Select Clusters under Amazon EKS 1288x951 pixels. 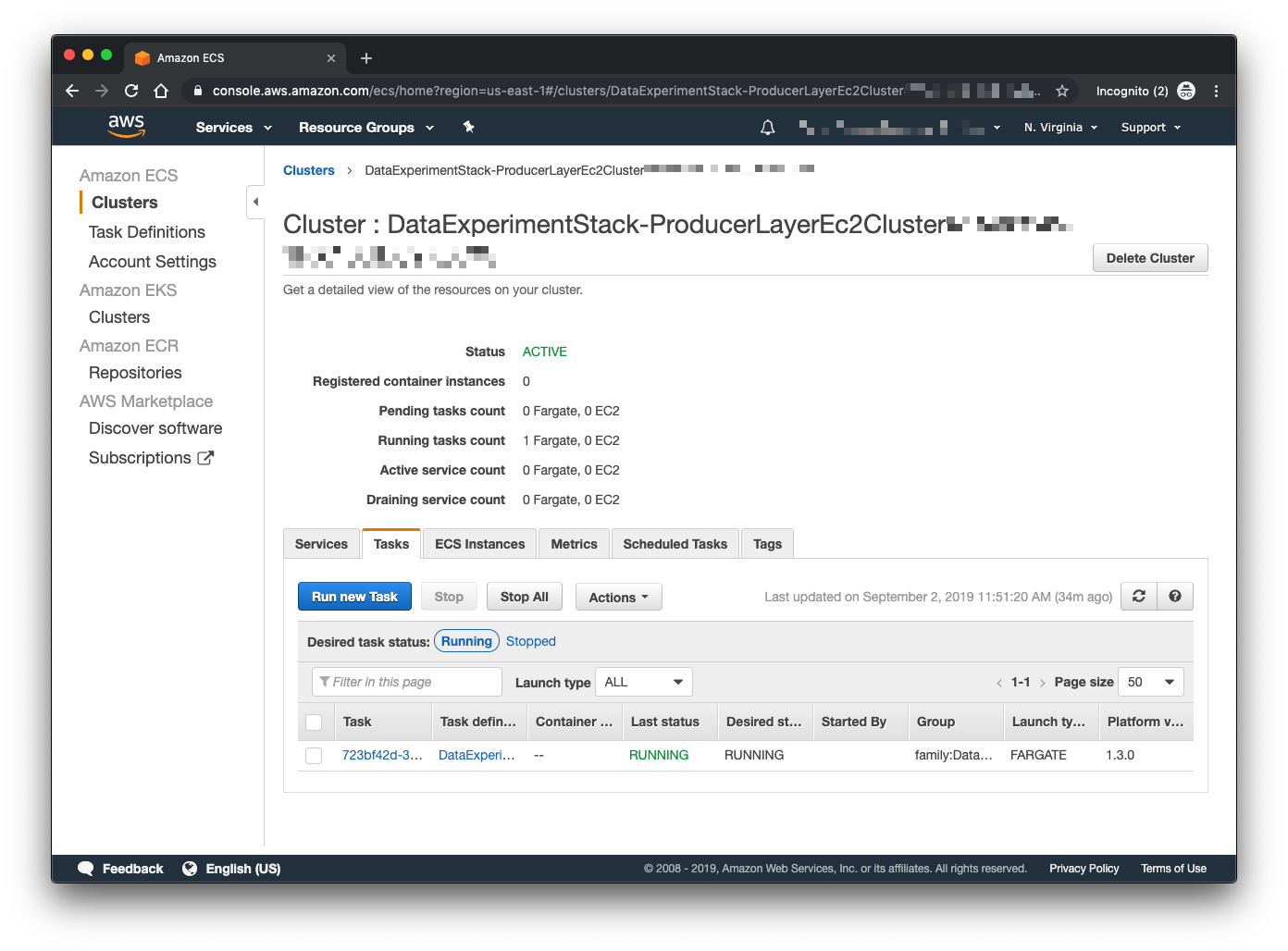click(119, 317)
